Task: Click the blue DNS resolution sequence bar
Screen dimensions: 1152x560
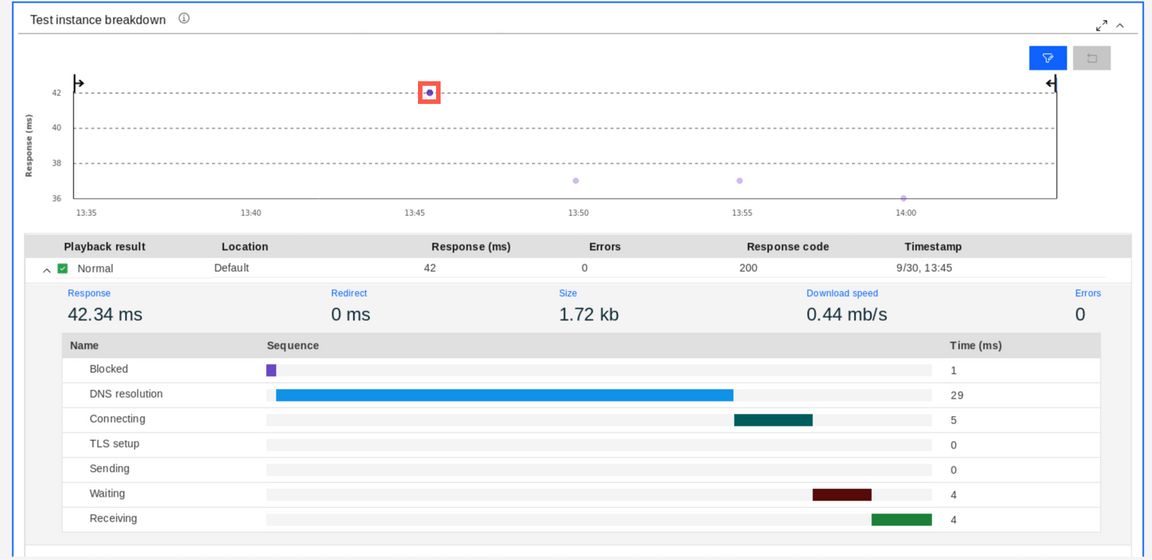Action: pos(505,395)
